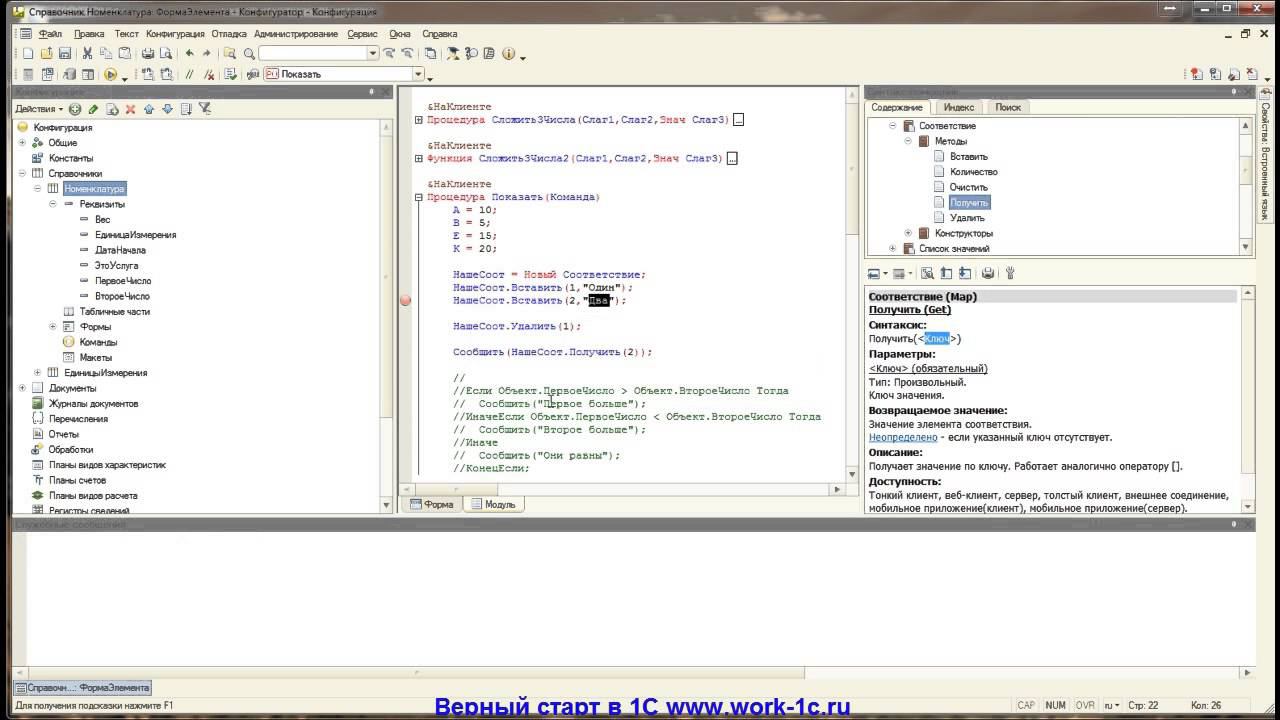Expand the Общие tree node
Viewport: 1280px width, 720px height.
click(x=21, y=143)
